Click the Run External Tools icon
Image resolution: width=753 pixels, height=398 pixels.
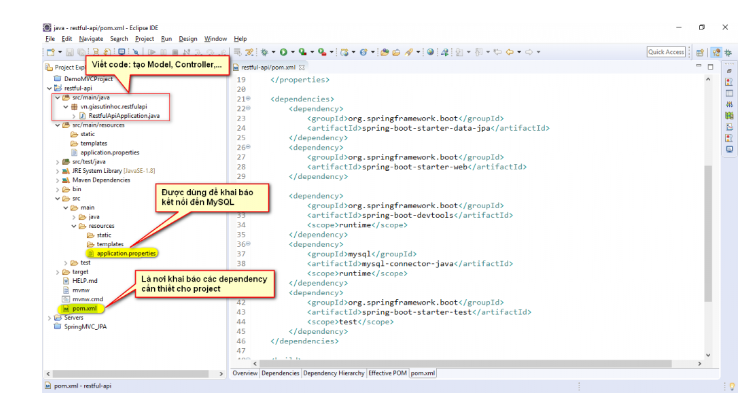[x=322, y=52]
